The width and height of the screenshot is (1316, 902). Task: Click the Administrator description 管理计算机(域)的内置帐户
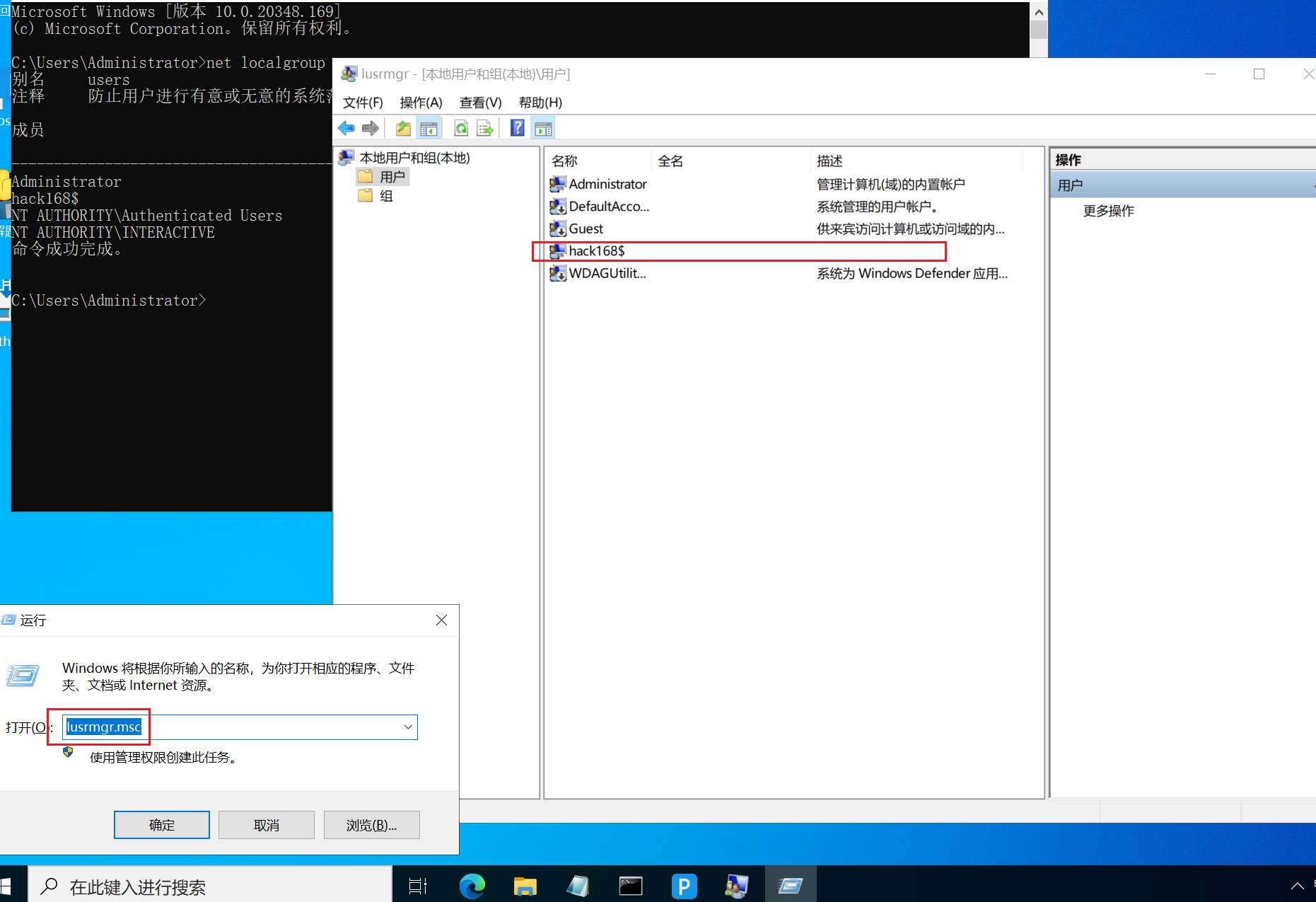890,184
